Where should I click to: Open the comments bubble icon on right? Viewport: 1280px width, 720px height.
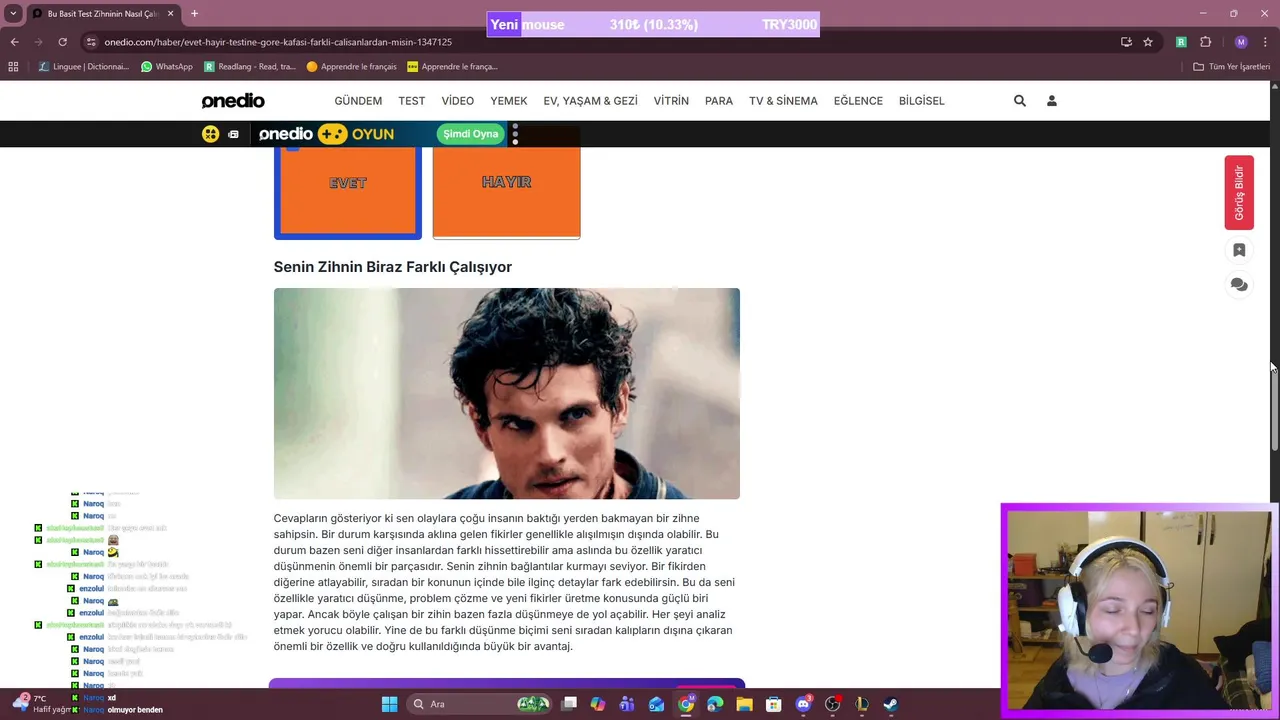(x=1239, y=285)
